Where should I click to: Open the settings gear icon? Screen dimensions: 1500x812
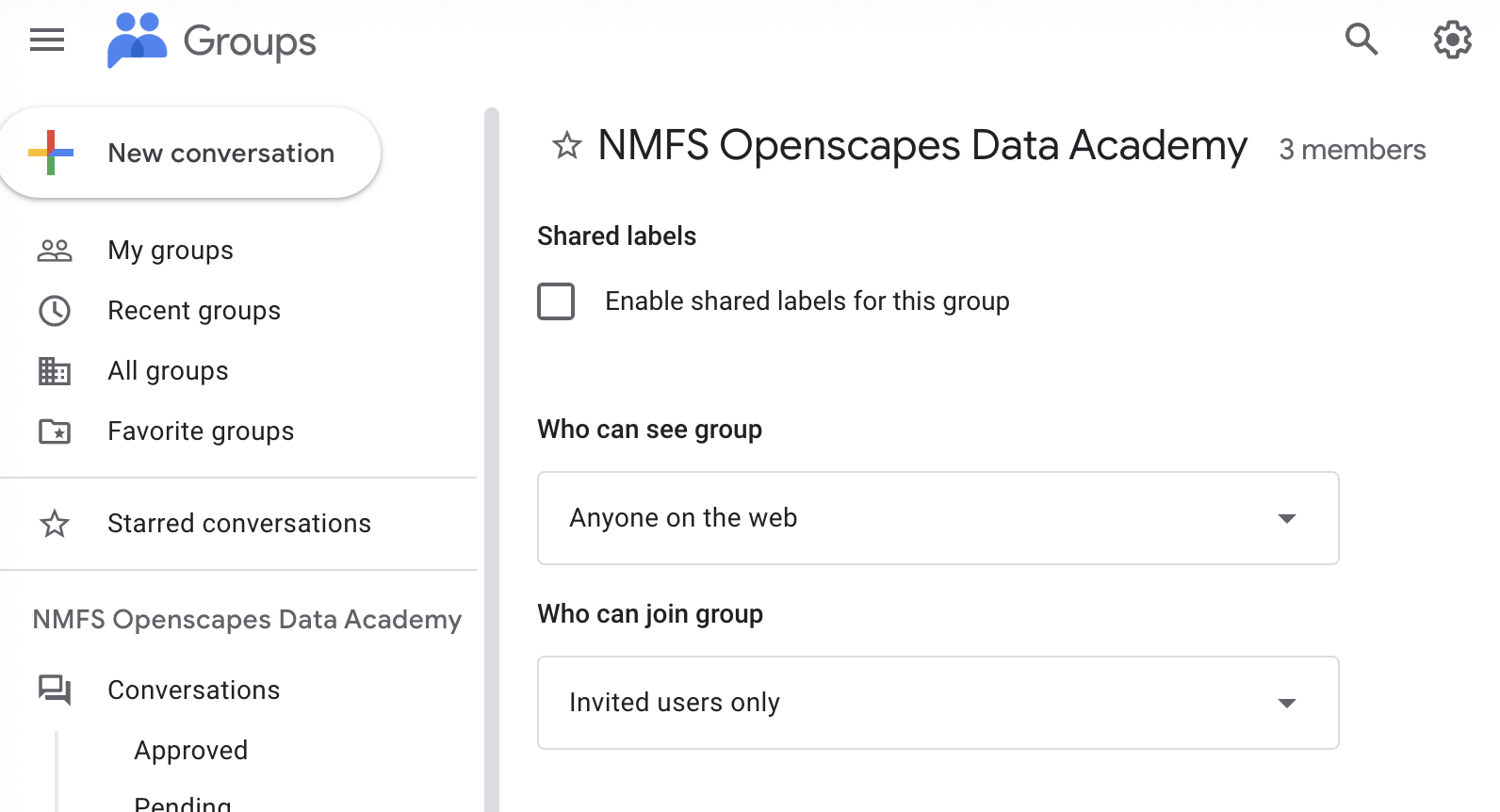[1452, 40]
